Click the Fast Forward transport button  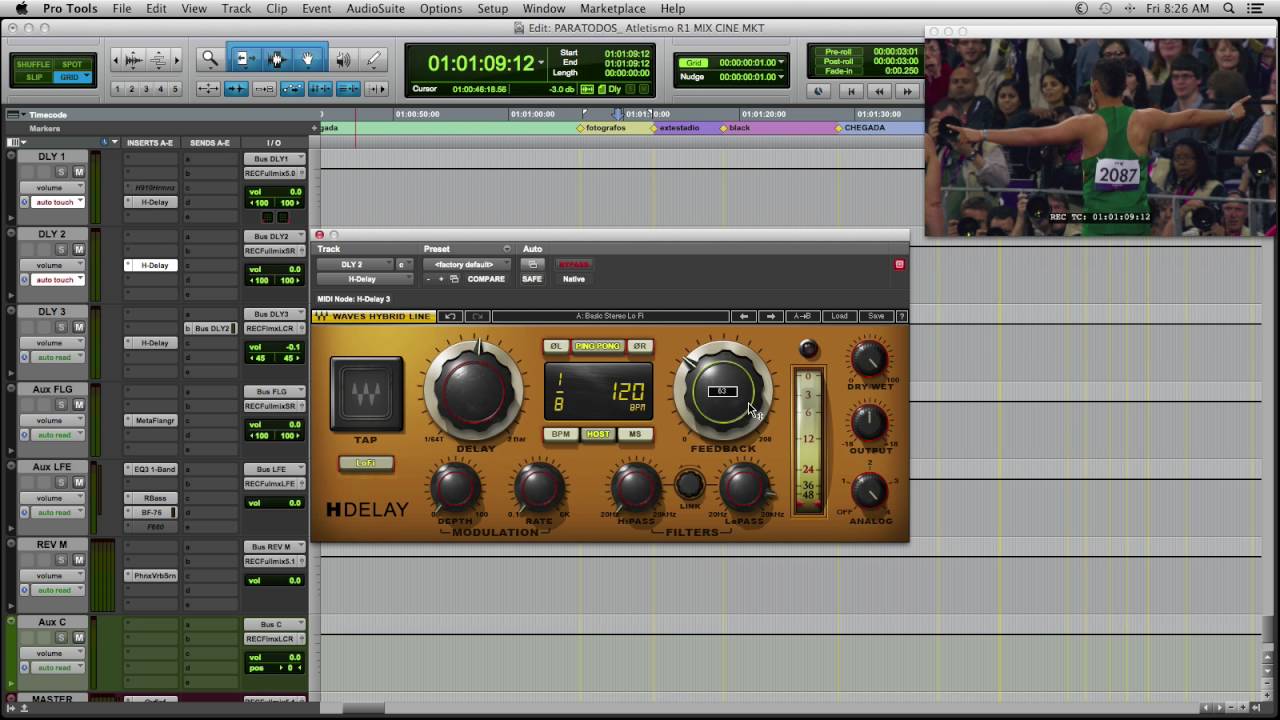[907, 91]
